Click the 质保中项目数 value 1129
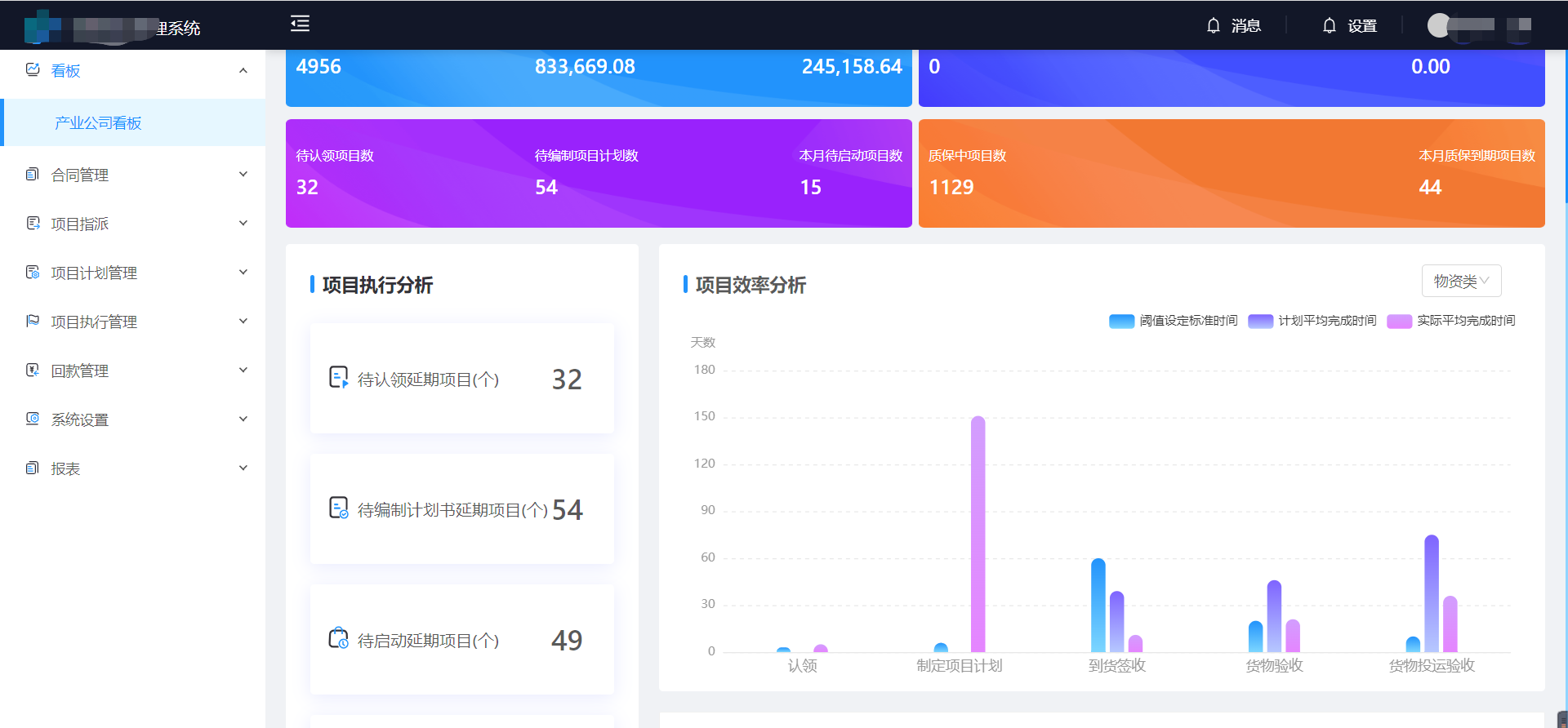This screenshot has height=728, width=1568. pyautogui.click(x=951, y=187)
